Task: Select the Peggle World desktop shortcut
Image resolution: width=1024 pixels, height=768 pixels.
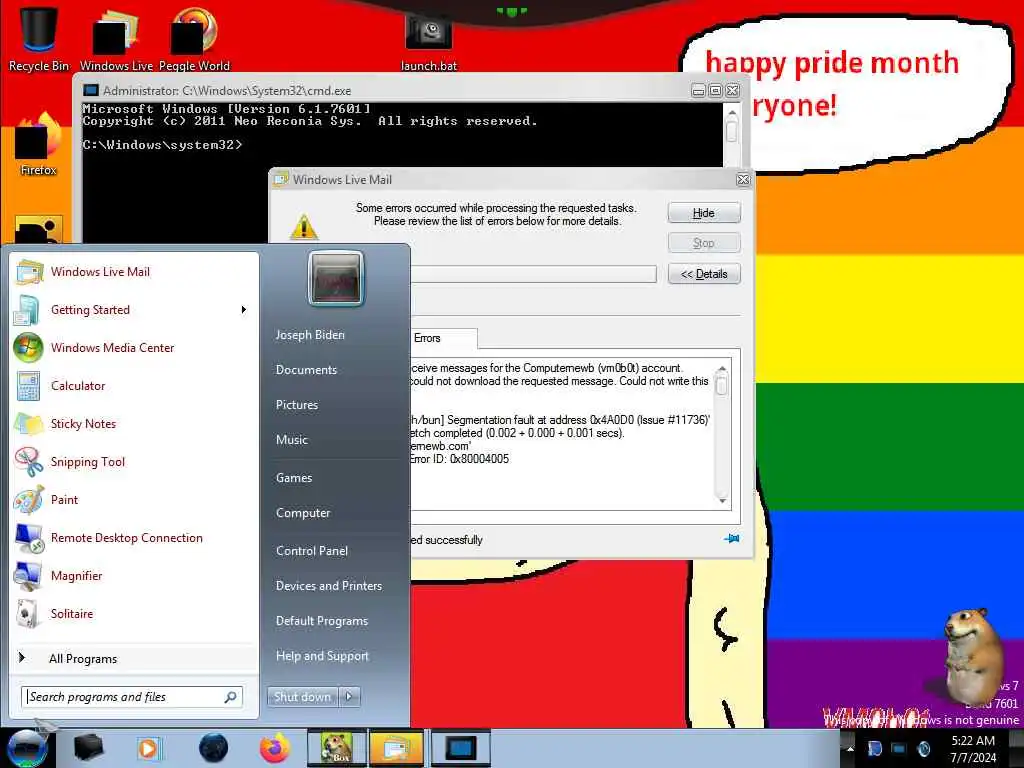Action: point(194,38)
